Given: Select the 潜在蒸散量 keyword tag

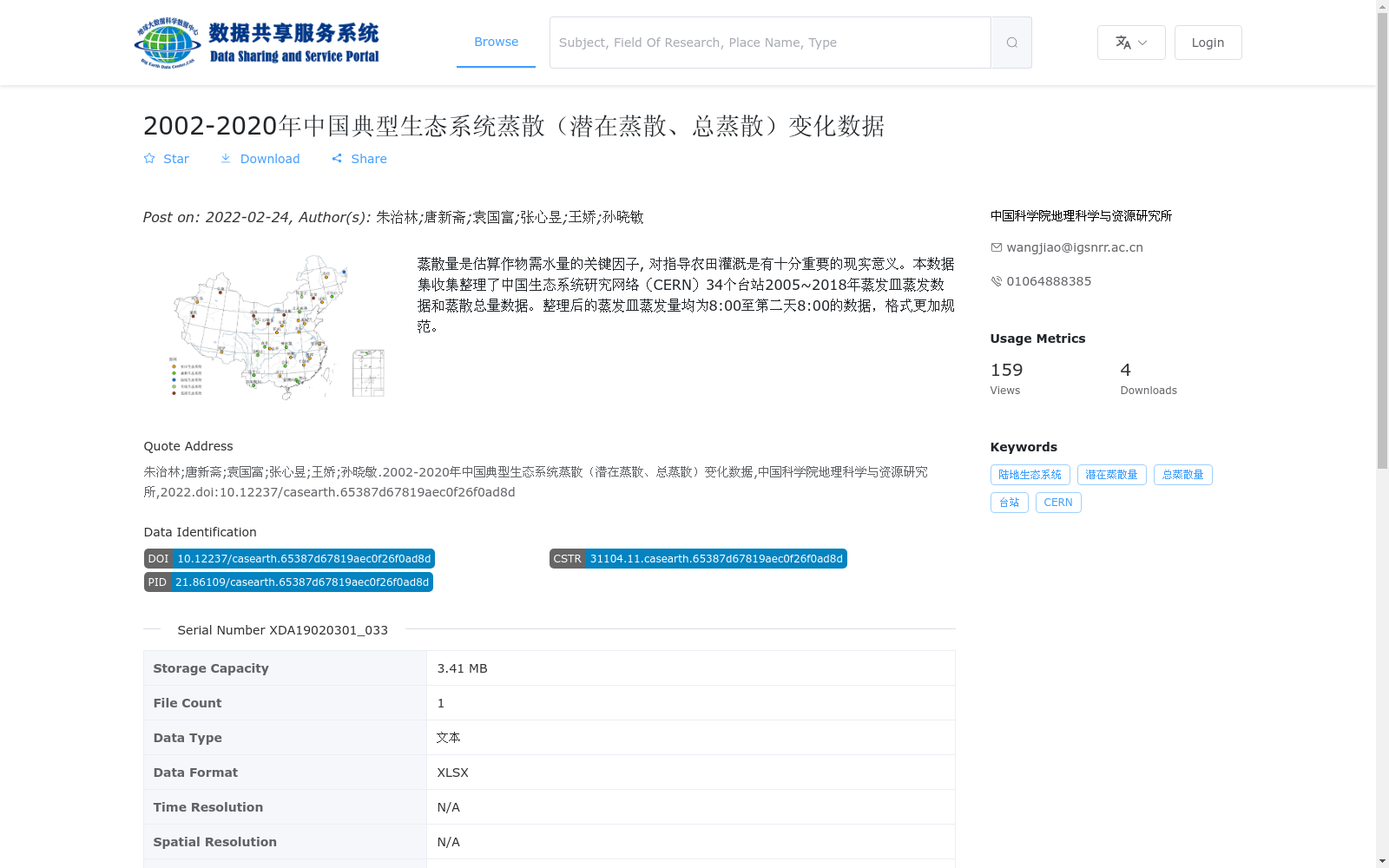Looking at the screenshot, I should 1111,475.
